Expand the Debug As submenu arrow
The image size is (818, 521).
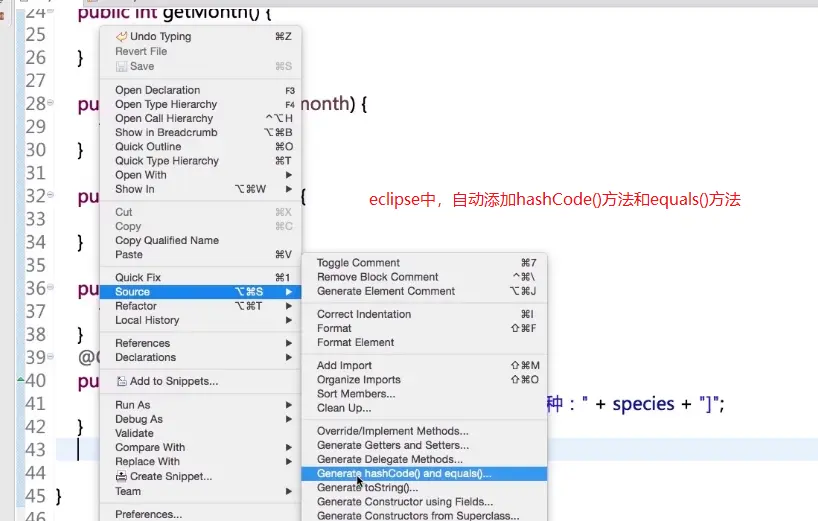tap(288, 419)
